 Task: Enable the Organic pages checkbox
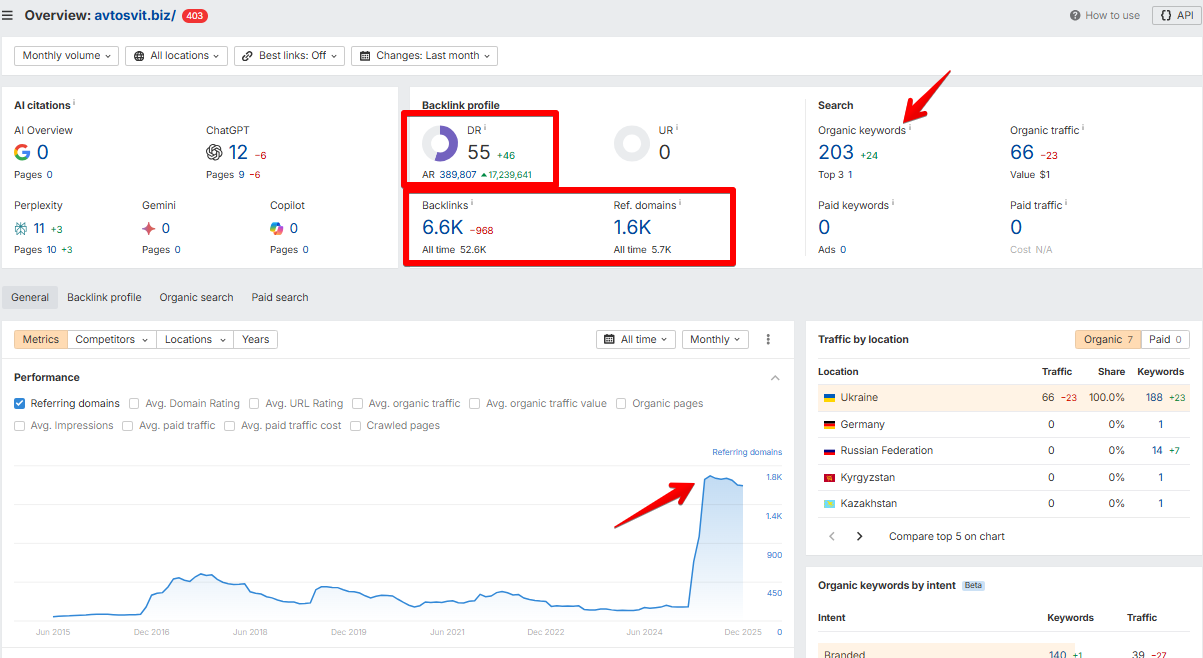tap(621, 403)
